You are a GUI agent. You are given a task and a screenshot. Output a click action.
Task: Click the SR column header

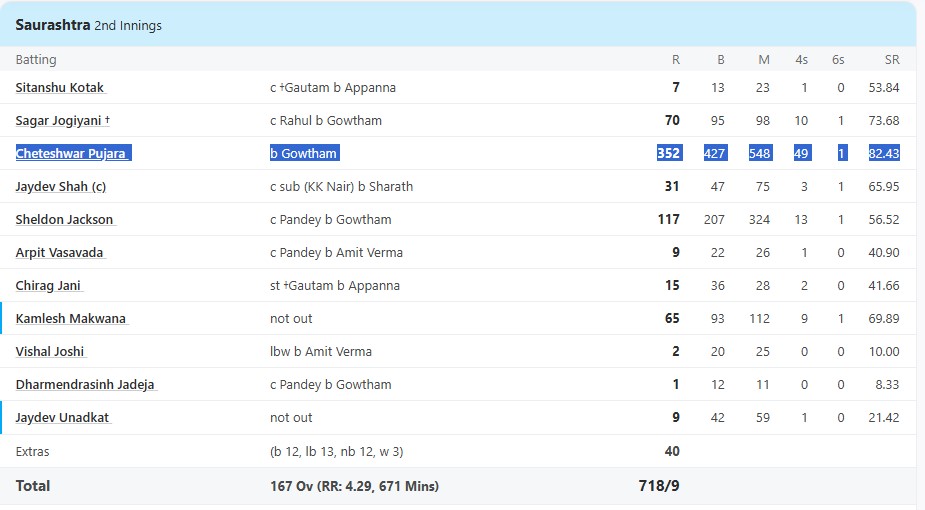point(892,60)
